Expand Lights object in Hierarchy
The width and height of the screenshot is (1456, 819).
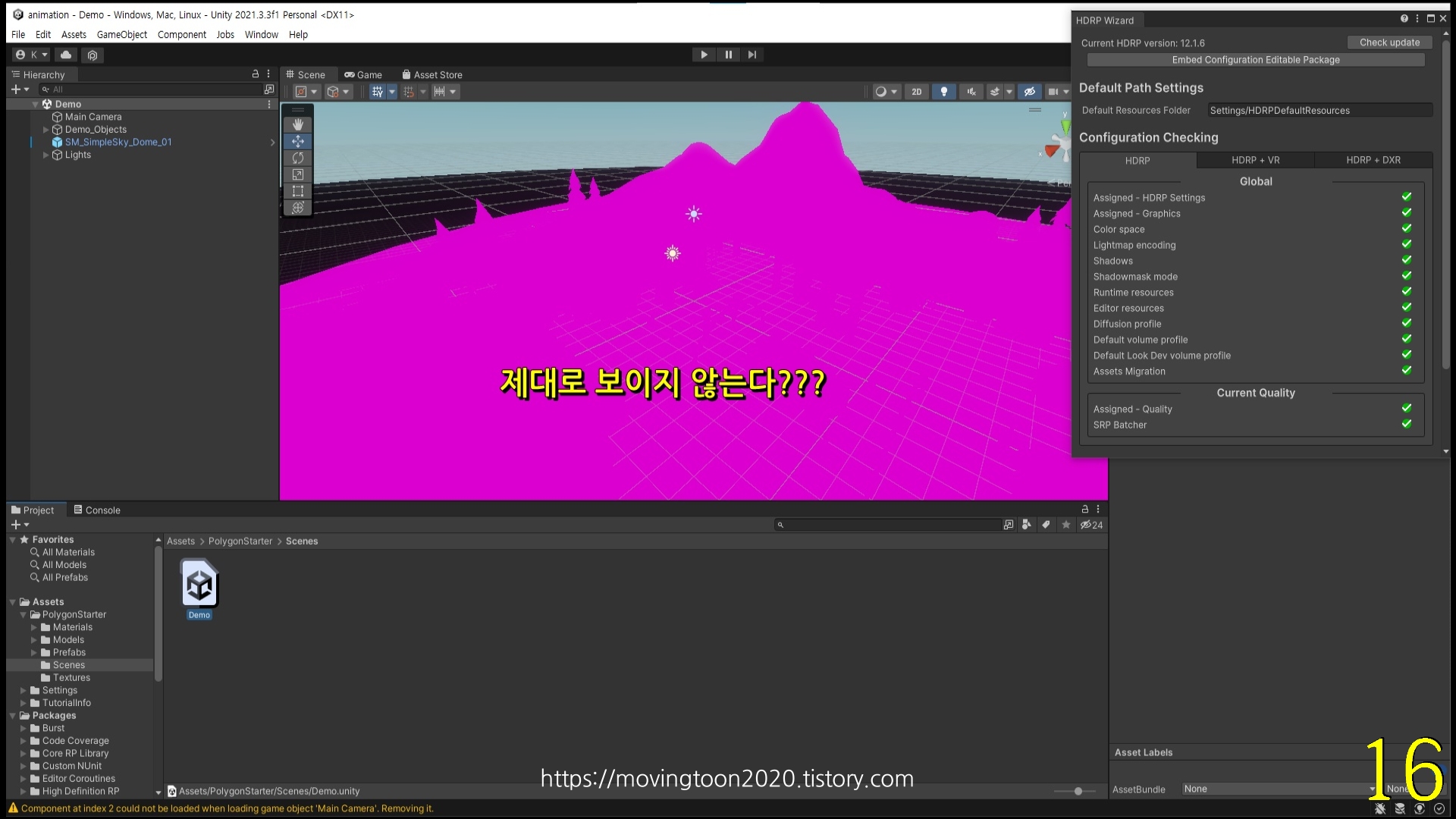click(x=45, y=155)
